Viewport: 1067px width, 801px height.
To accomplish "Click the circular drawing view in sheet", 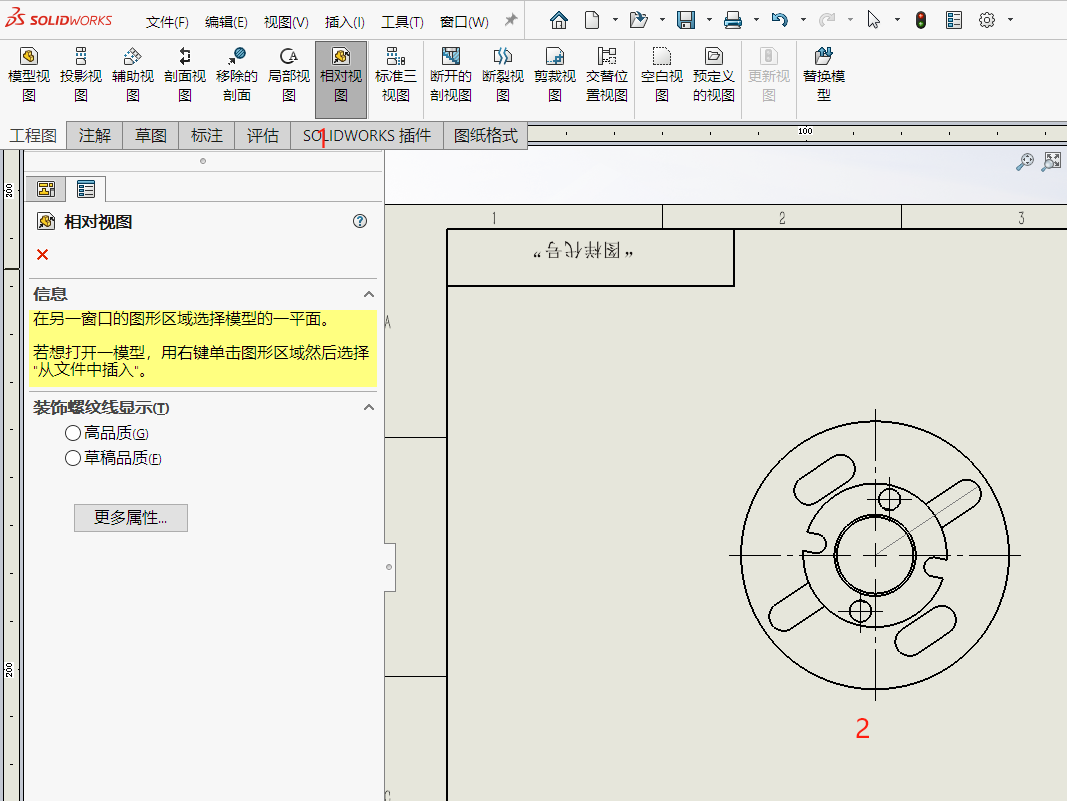I will [x=875, y=555].
